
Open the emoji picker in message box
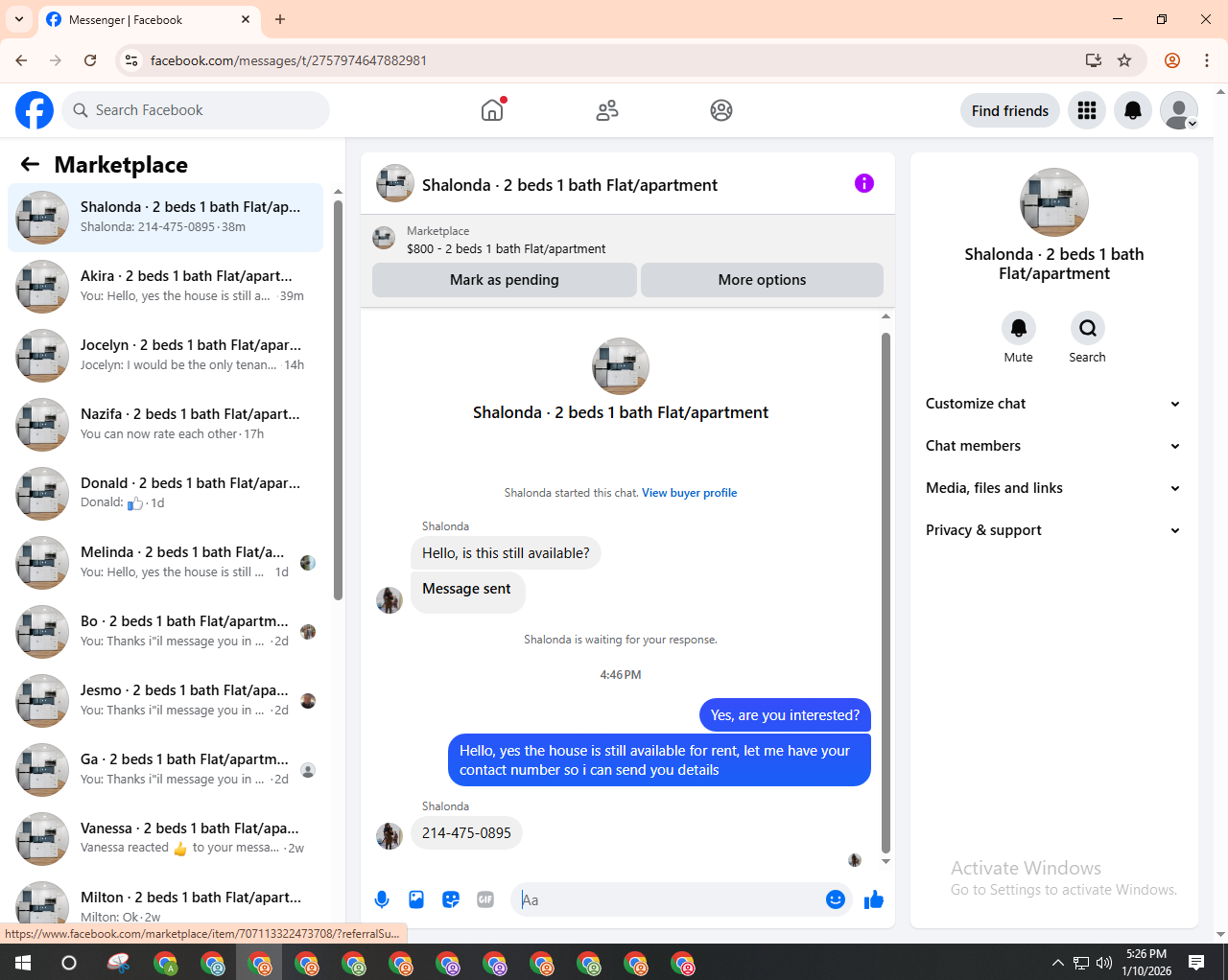click(836, 899)
